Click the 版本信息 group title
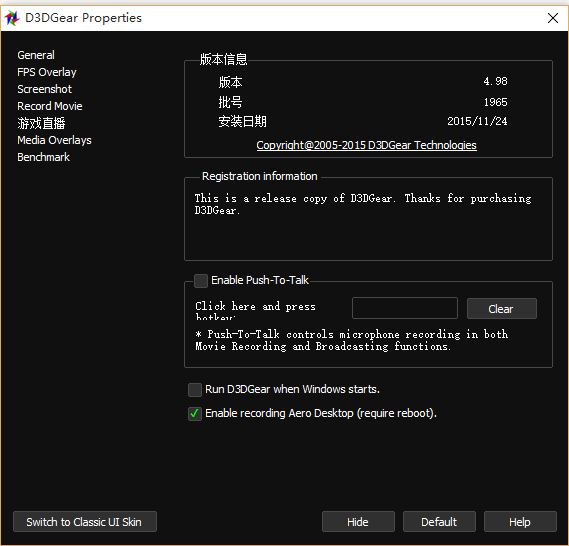The height and width of the screenshot is (546, 569). pyautogui.click(x=223, y=59)
